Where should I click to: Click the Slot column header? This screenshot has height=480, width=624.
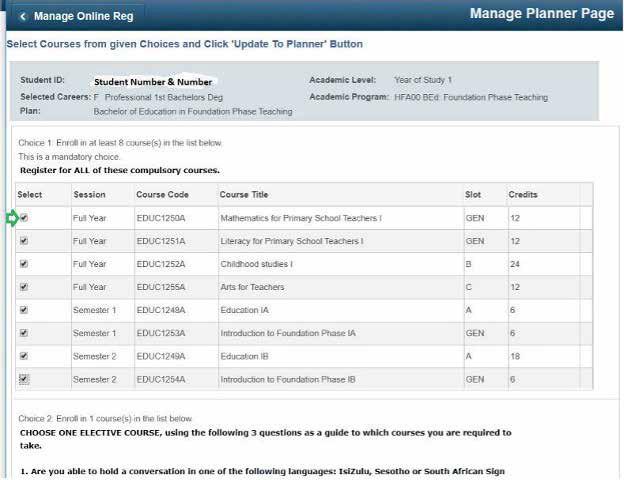(x=473, y=195)
